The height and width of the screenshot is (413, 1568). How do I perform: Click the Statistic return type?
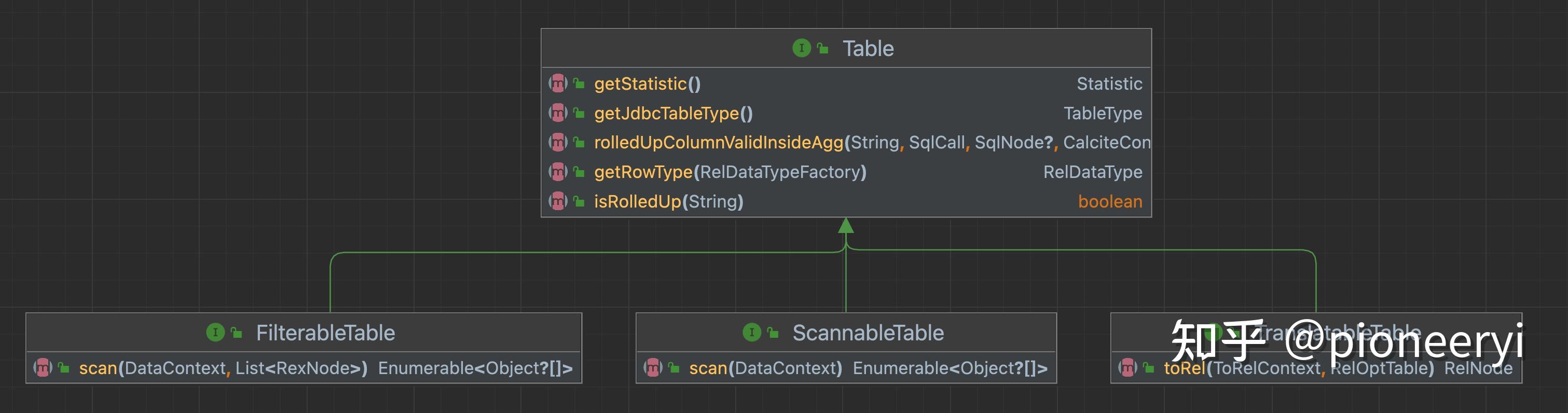(x=1109, y=84)
